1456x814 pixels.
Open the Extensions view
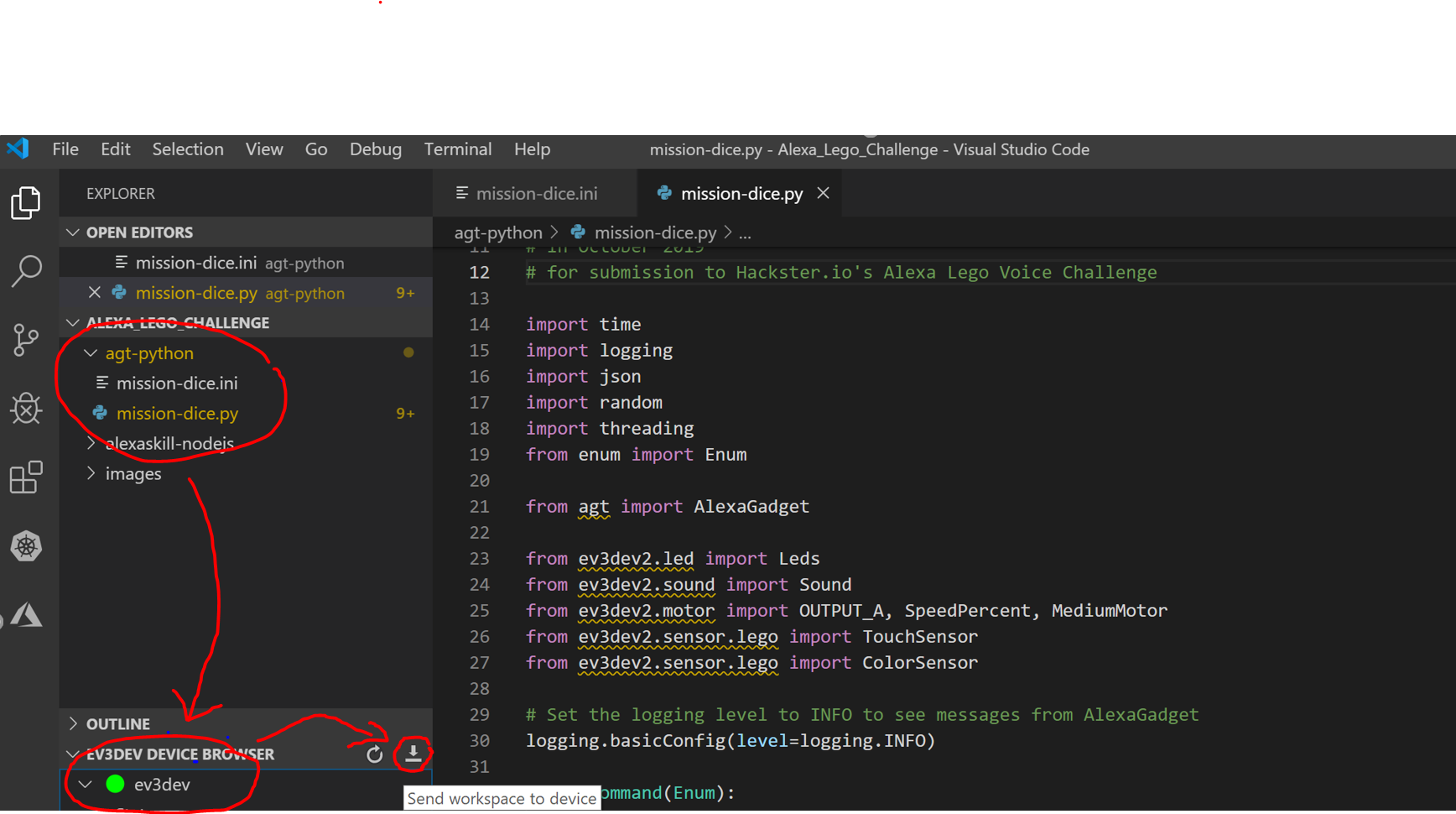click(x=26, y=477)
